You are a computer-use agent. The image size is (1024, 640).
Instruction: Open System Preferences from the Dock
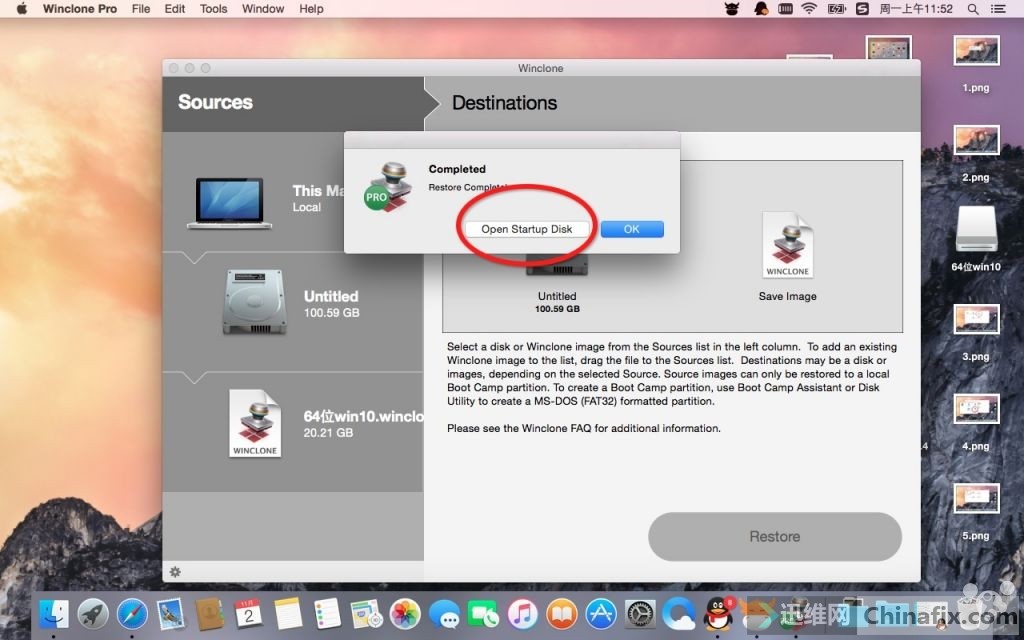(x=640, y=615)
